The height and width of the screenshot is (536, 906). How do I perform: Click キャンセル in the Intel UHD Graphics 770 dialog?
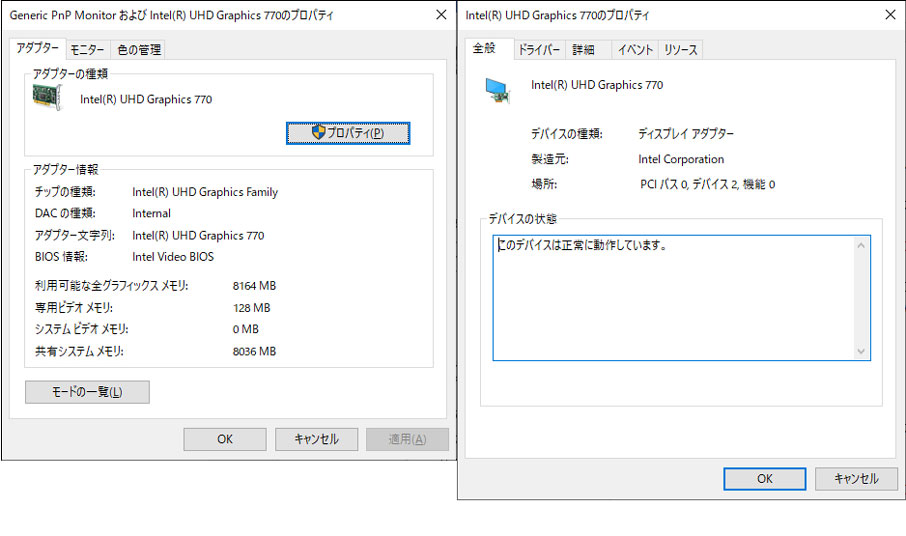coord(856,478)
